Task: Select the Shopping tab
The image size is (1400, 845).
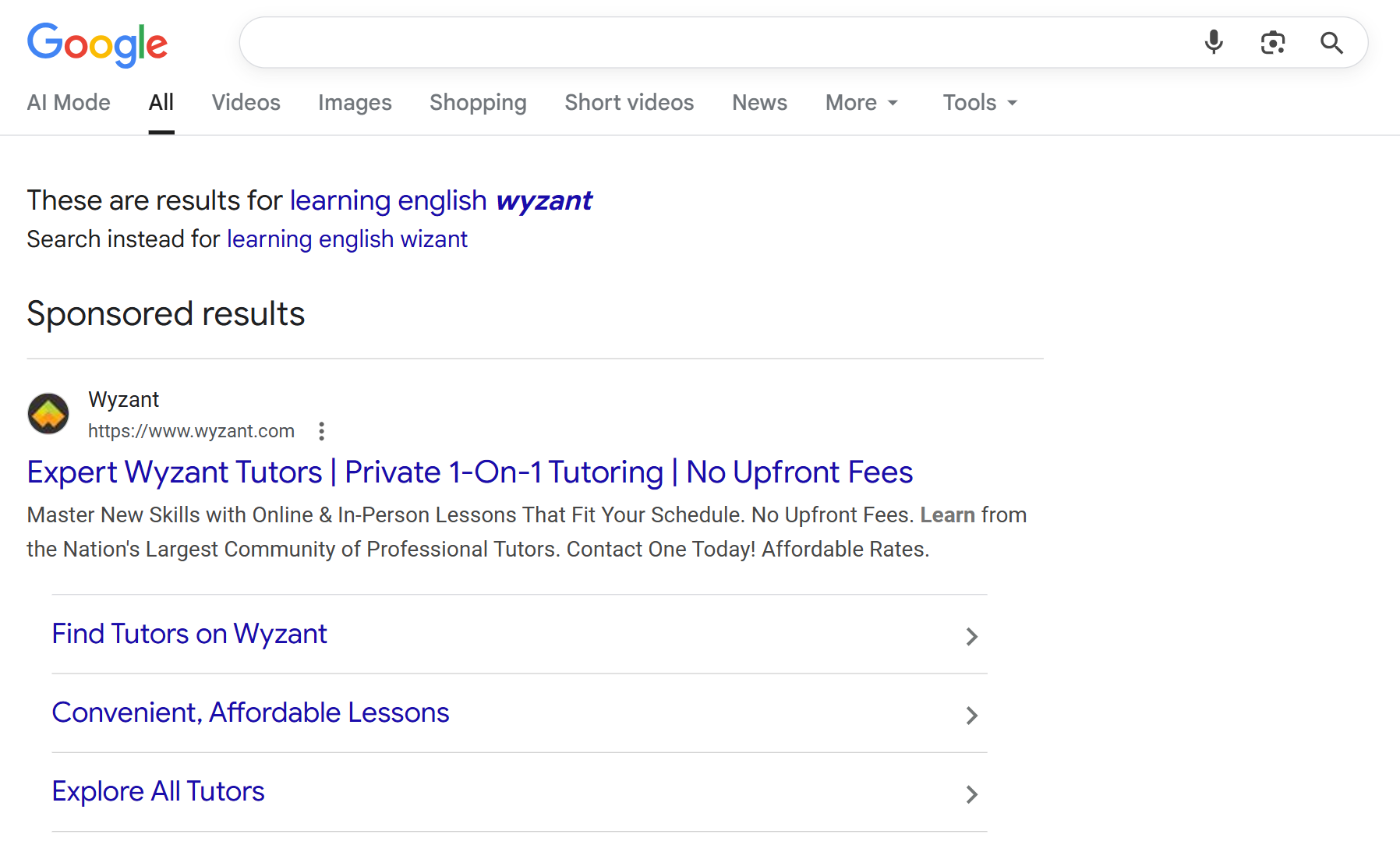Action: tap(478, 102)
